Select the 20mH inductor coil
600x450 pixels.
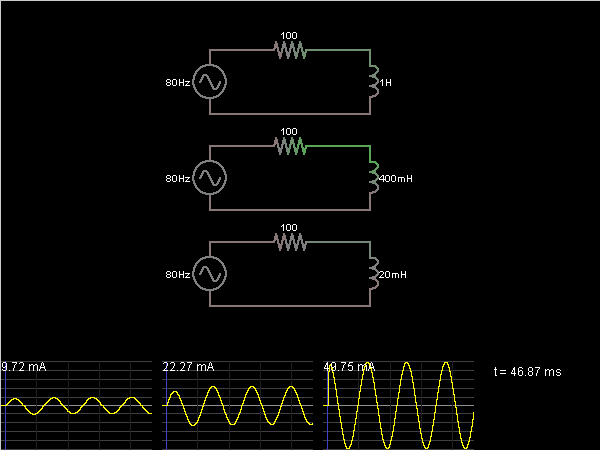point(373,274)
